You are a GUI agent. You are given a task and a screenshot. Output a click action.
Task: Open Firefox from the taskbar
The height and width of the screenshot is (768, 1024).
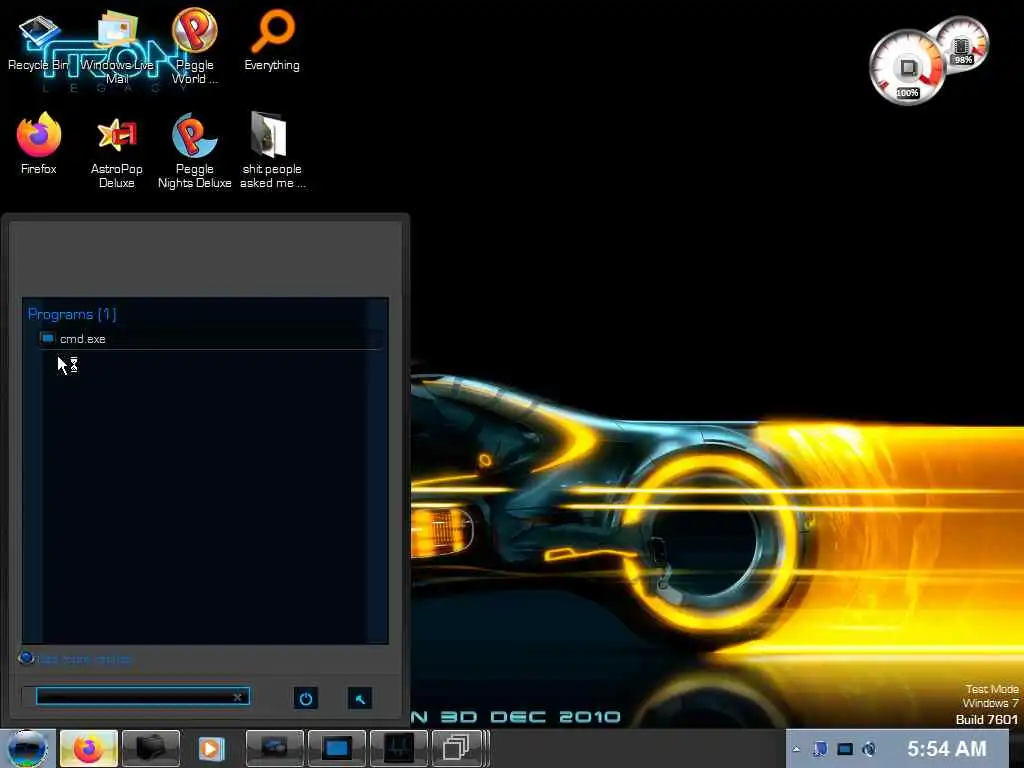pyautogui.click(x=89, y=748)
